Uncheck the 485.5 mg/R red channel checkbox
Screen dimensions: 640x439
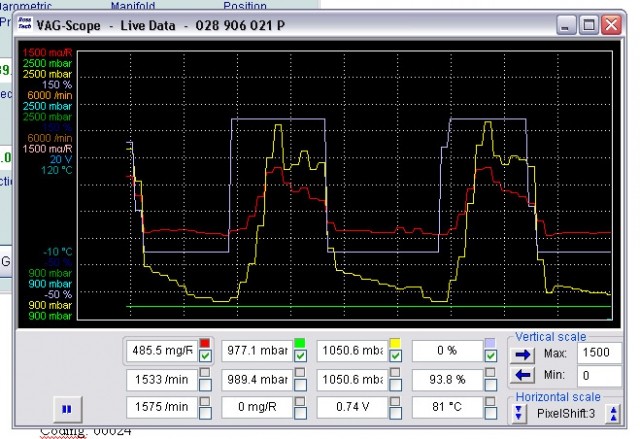tap(205, 356)
